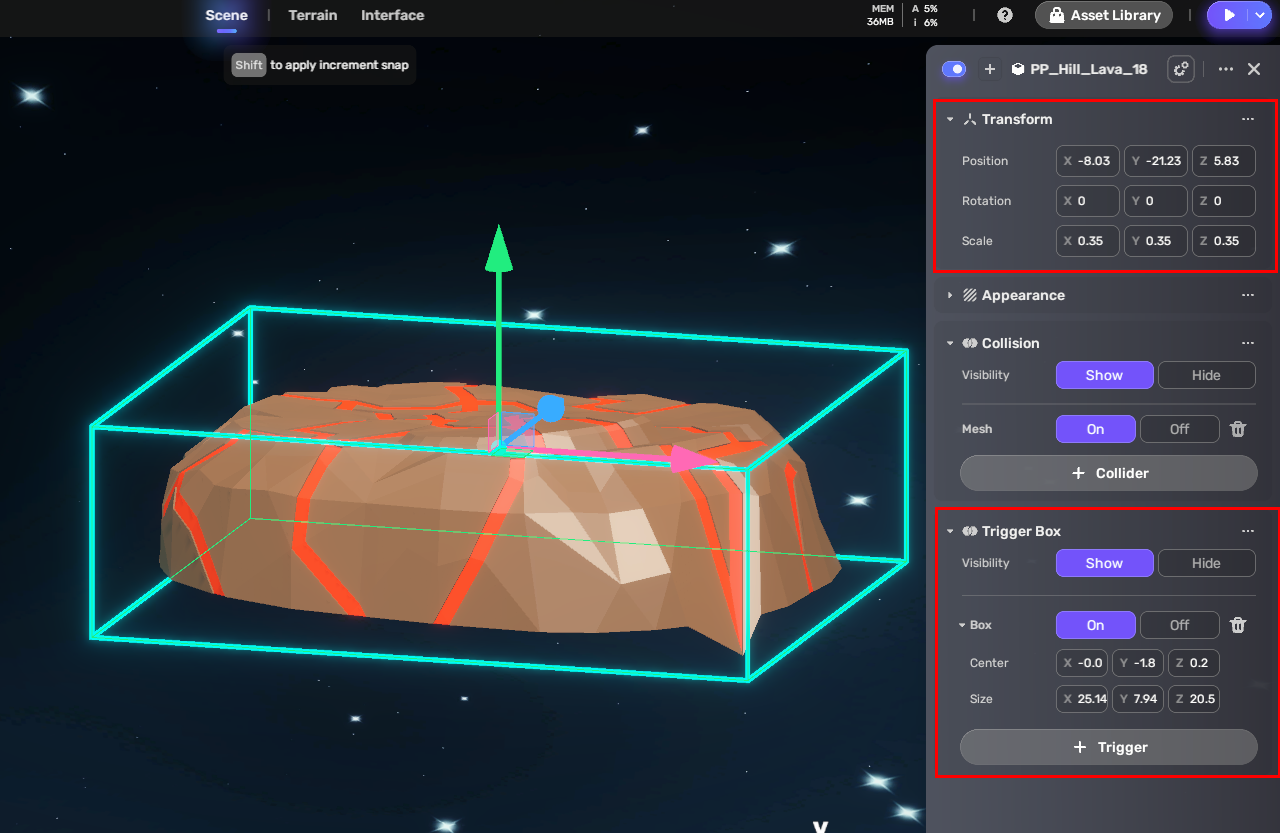Open the Interface tab

point(392,15)
